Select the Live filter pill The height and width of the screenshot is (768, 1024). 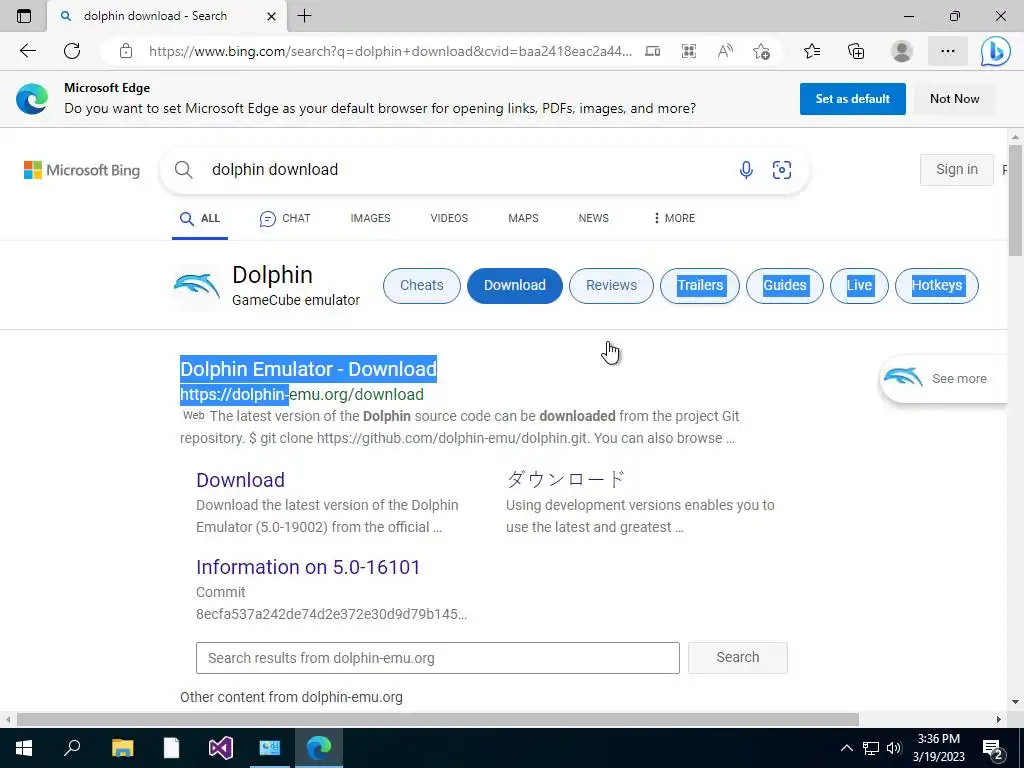point(859,285)
